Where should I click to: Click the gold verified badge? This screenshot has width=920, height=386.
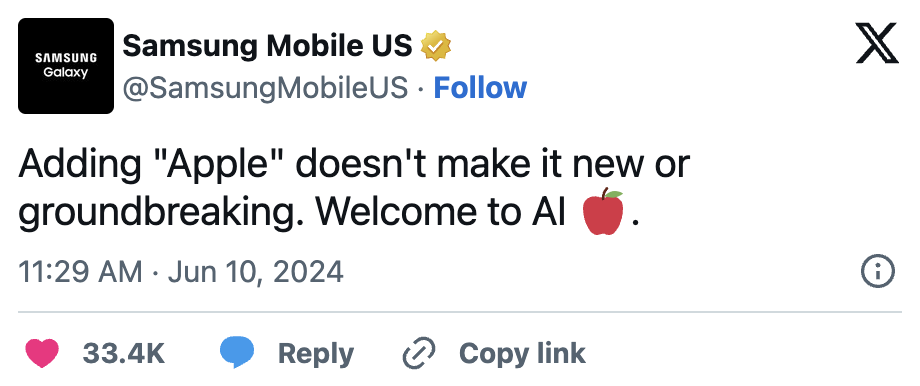[x=436, y=46]
